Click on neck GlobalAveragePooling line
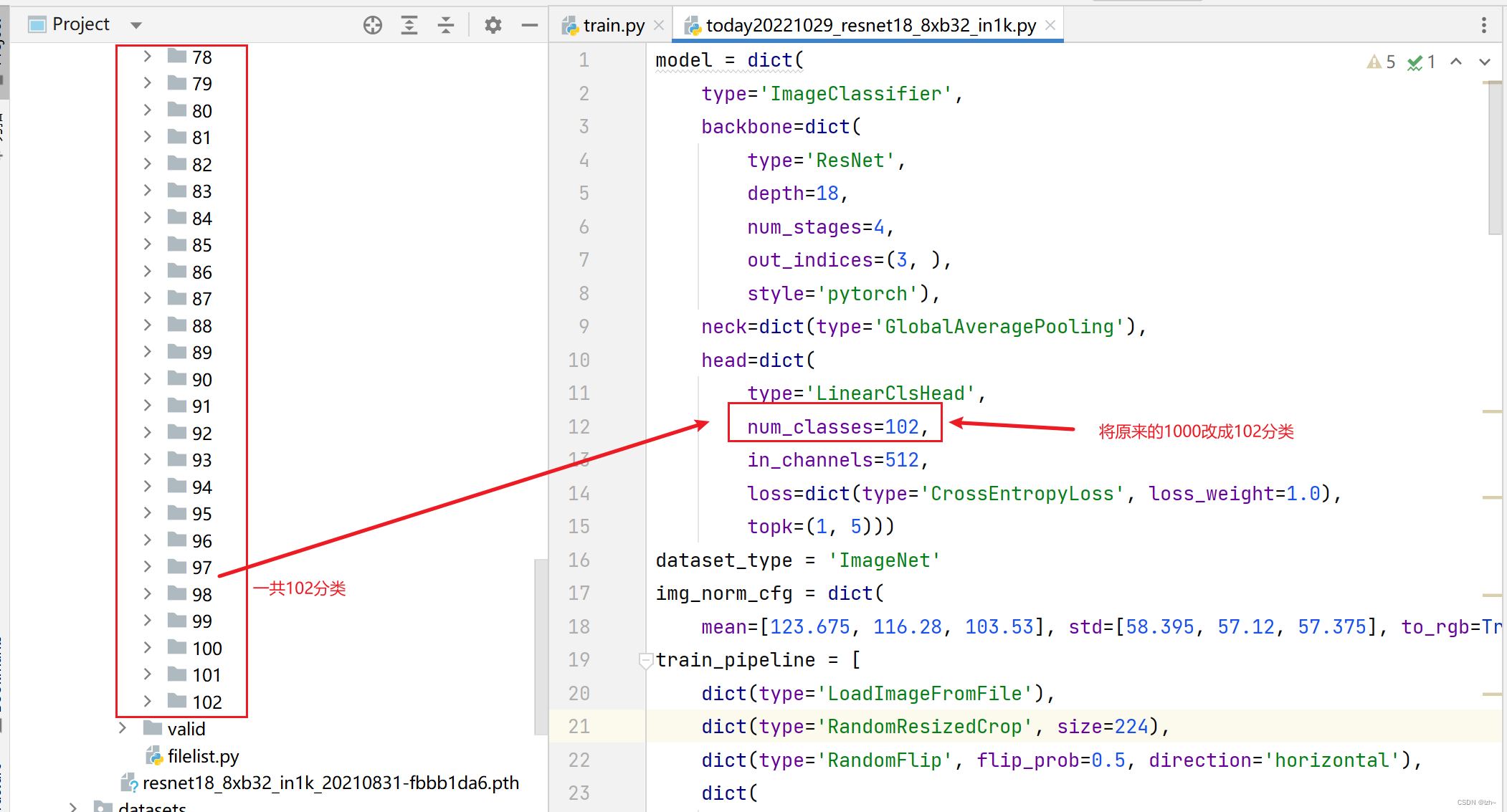Viewport: 1507px width, 812px height. pyautogui.click(x=923, y=327)
